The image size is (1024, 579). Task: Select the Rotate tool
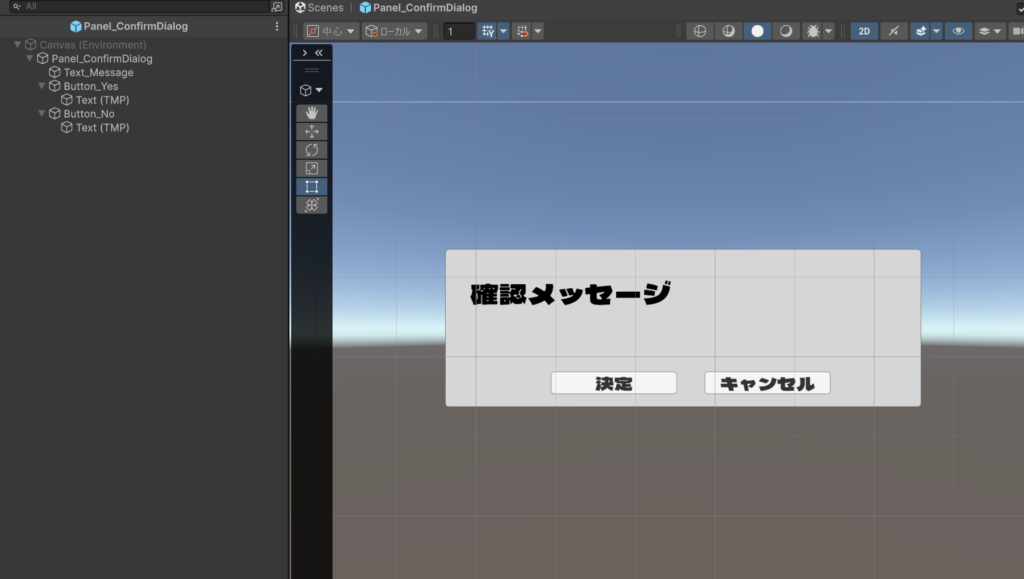coord(311,150)
